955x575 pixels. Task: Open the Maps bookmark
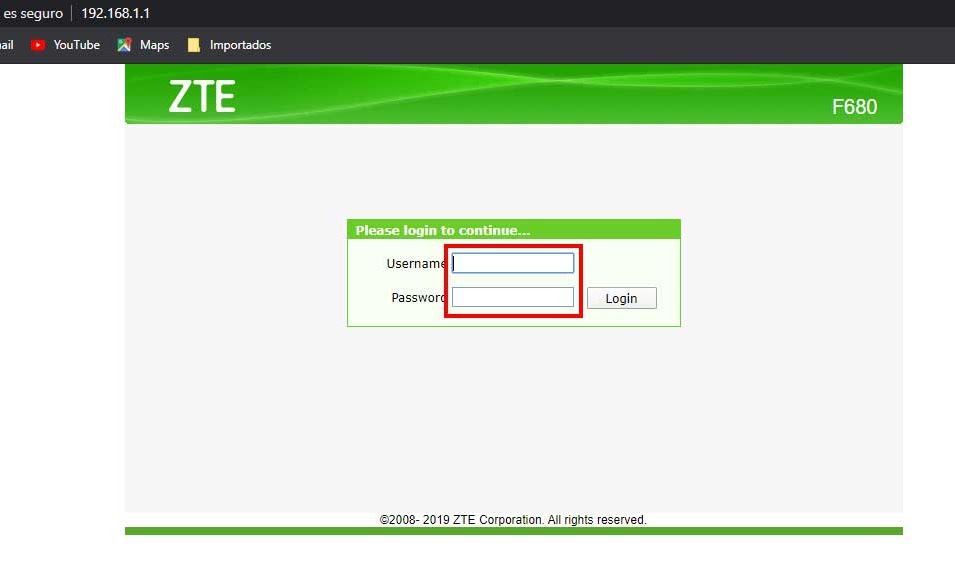144,45
